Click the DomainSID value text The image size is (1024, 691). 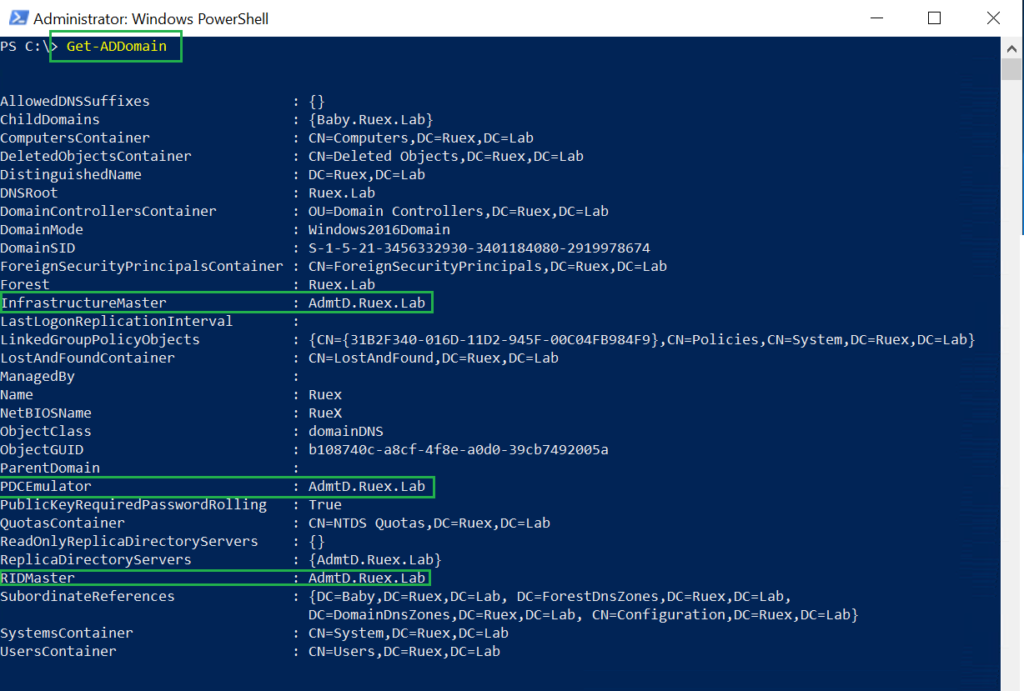479,248
